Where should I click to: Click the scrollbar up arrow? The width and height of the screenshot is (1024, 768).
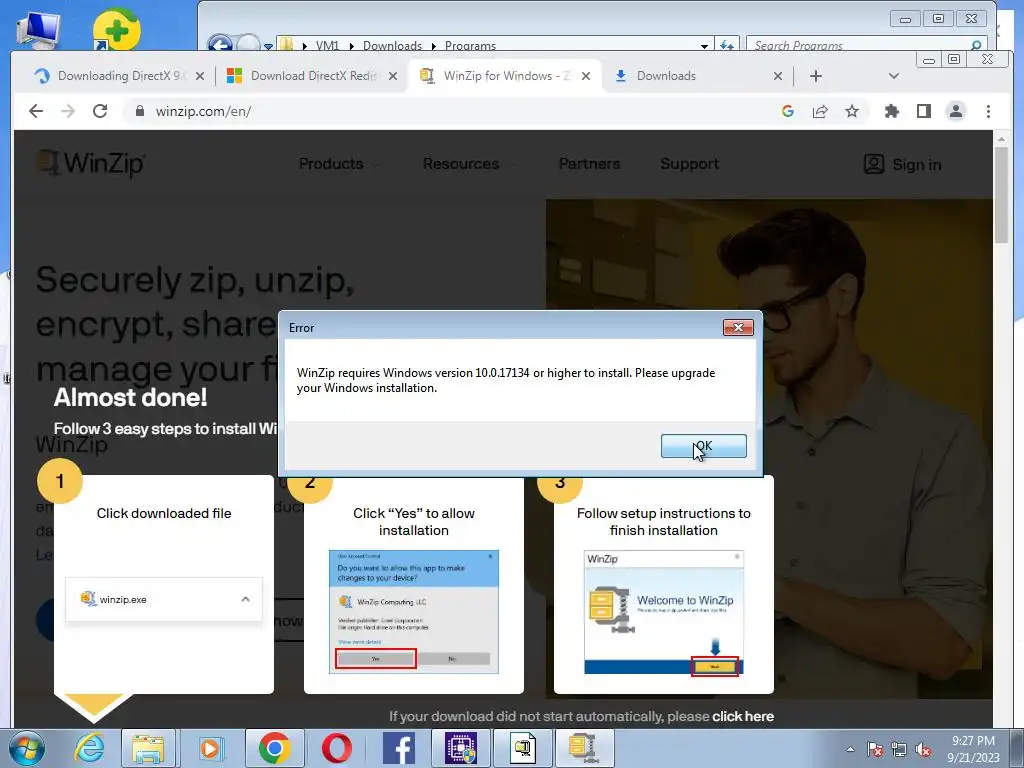pyautogui.click(x=1001, y=139)
